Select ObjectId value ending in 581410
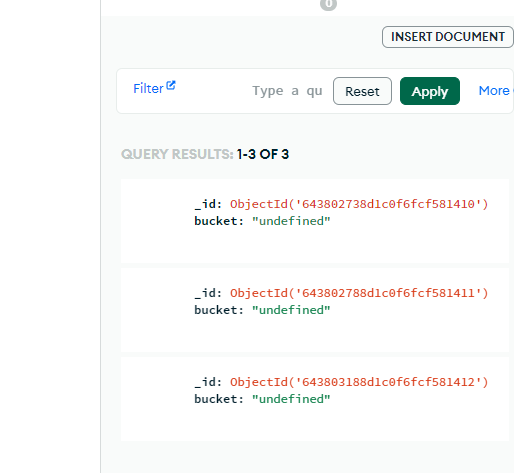 [359, 204]
